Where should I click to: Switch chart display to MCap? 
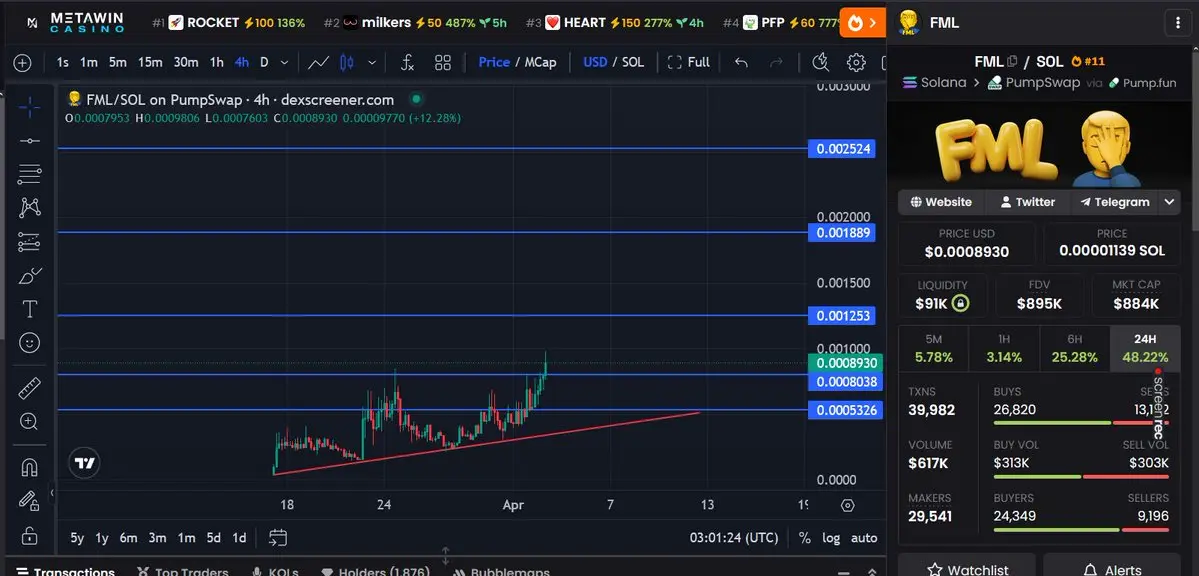540,63
